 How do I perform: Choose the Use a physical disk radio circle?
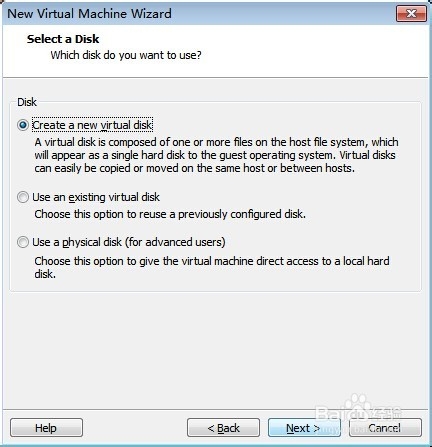pyautogui.click(x=23, y=242)
